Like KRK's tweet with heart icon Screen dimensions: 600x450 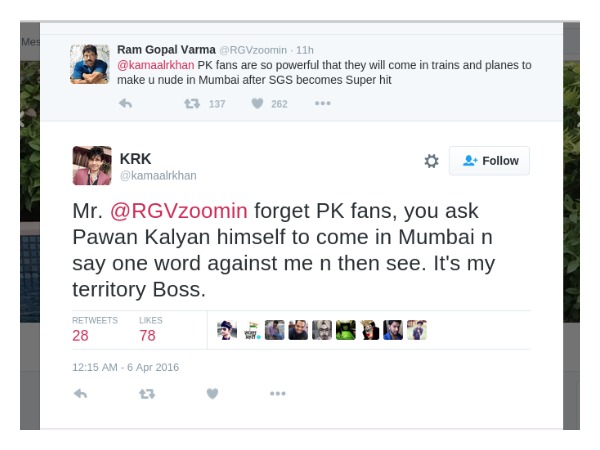coord(212,394)
